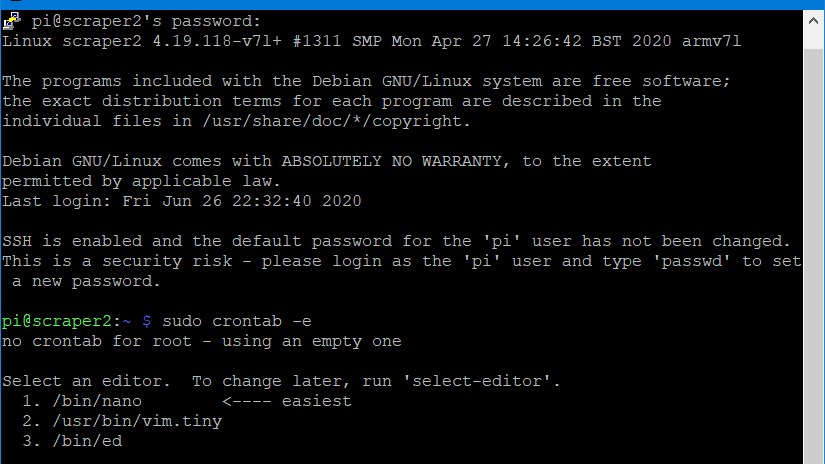
Task: Click the '/bin/ed' editor option
Action: [87, 441]
